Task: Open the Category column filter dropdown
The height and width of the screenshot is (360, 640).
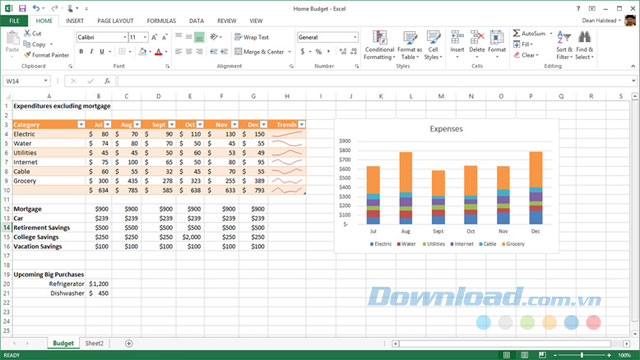Action: pos(81,124)
